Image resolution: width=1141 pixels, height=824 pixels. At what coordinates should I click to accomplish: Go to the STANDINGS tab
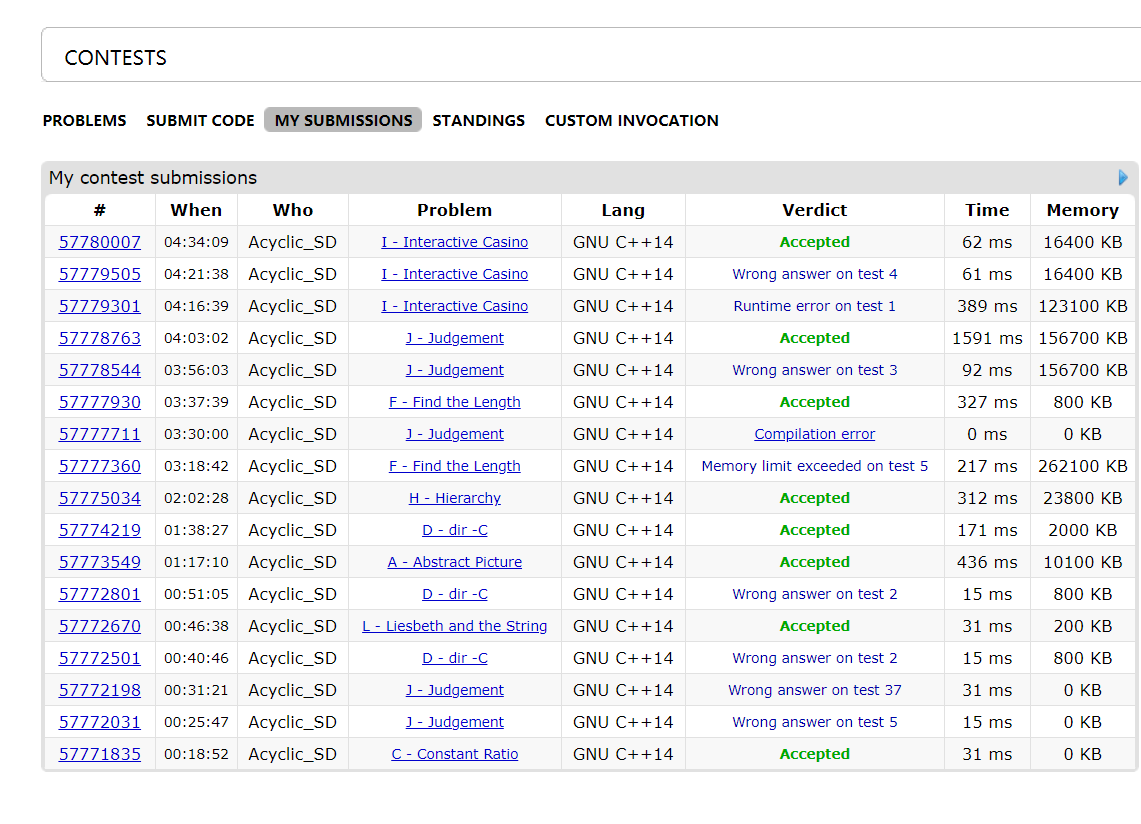pos(478,120)
